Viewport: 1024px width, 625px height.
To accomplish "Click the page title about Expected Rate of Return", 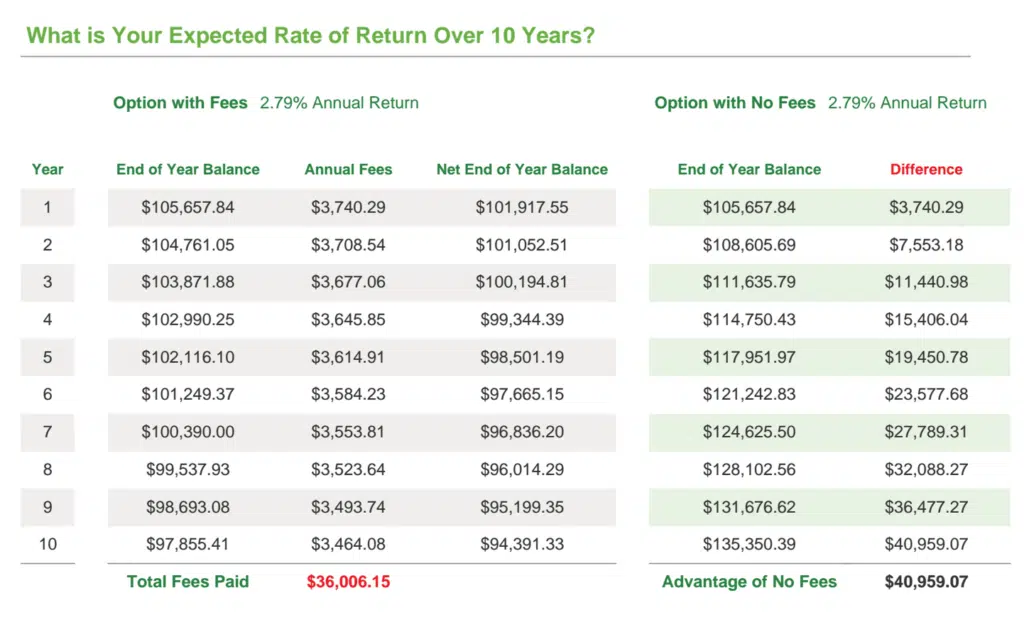I will tap(311, 36).
